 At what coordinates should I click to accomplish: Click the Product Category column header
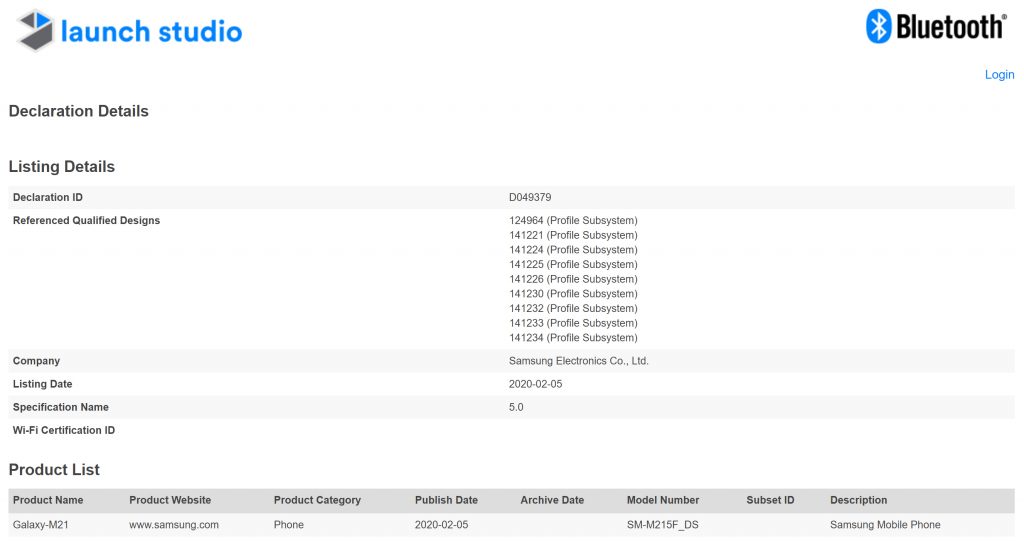pyautogui.click(x=317, y=500)
